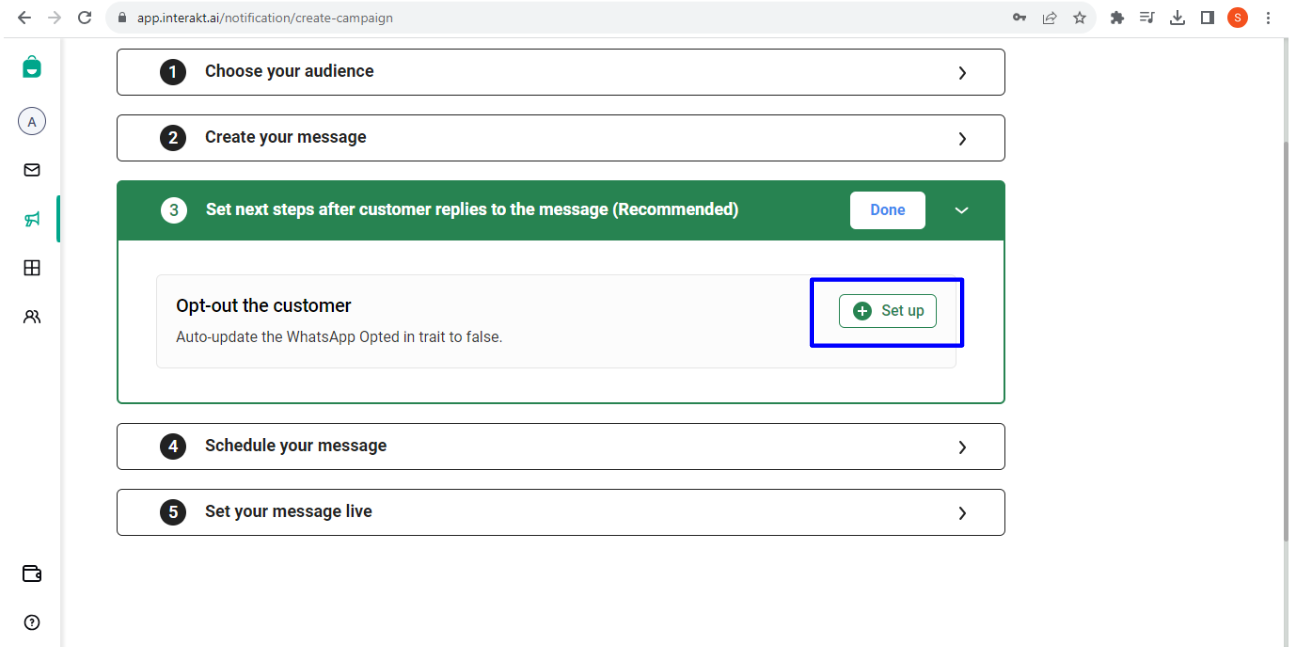The width and height of the screenshot is (1289, 647).
Task: Open the campaigns megaphone icon in sidebar
Action: click(32, 219)
